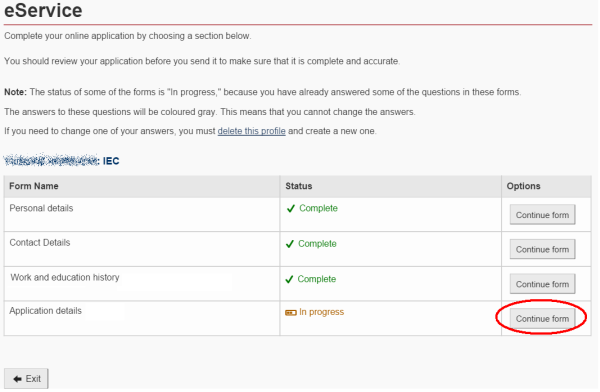Click the Form Name column header
Screen dimensions: 600x392
[x=34, y=186]
